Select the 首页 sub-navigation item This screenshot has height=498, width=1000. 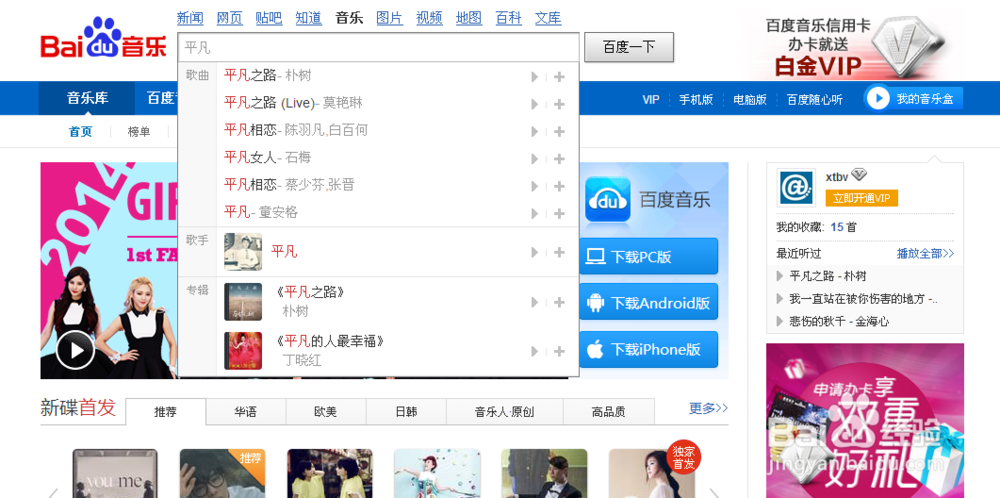pyautogui.click(x=80, y=132)
